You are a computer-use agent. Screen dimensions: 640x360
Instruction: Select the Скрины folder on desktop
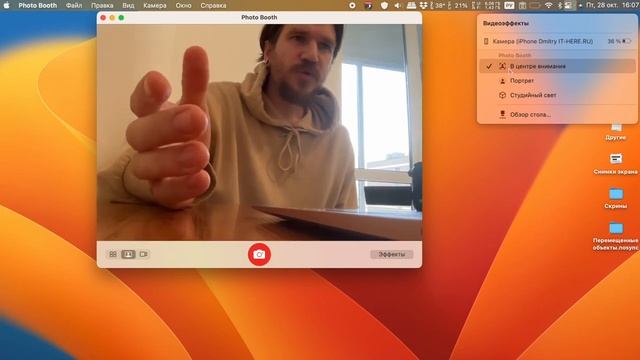tap(616, 198)
